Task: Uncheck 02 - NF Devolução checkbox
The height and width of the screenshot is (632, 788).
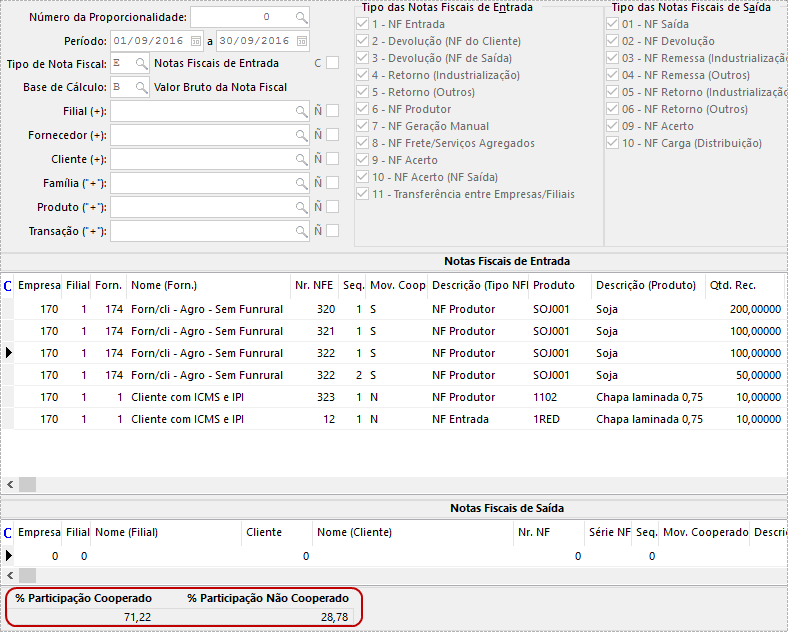Action: [612, 41]
